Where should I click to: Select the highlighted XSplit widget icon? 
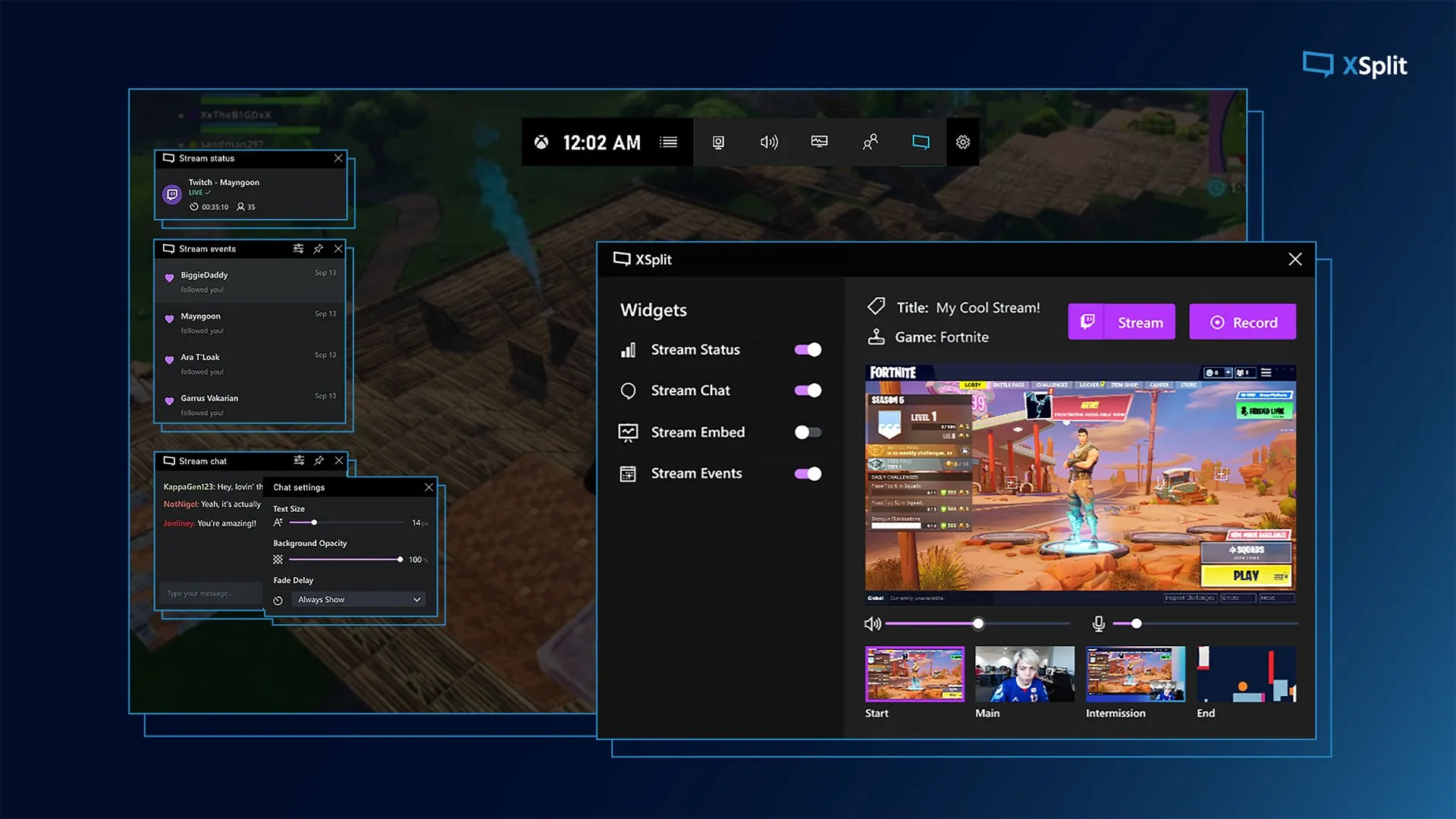(x=921, y=142)
